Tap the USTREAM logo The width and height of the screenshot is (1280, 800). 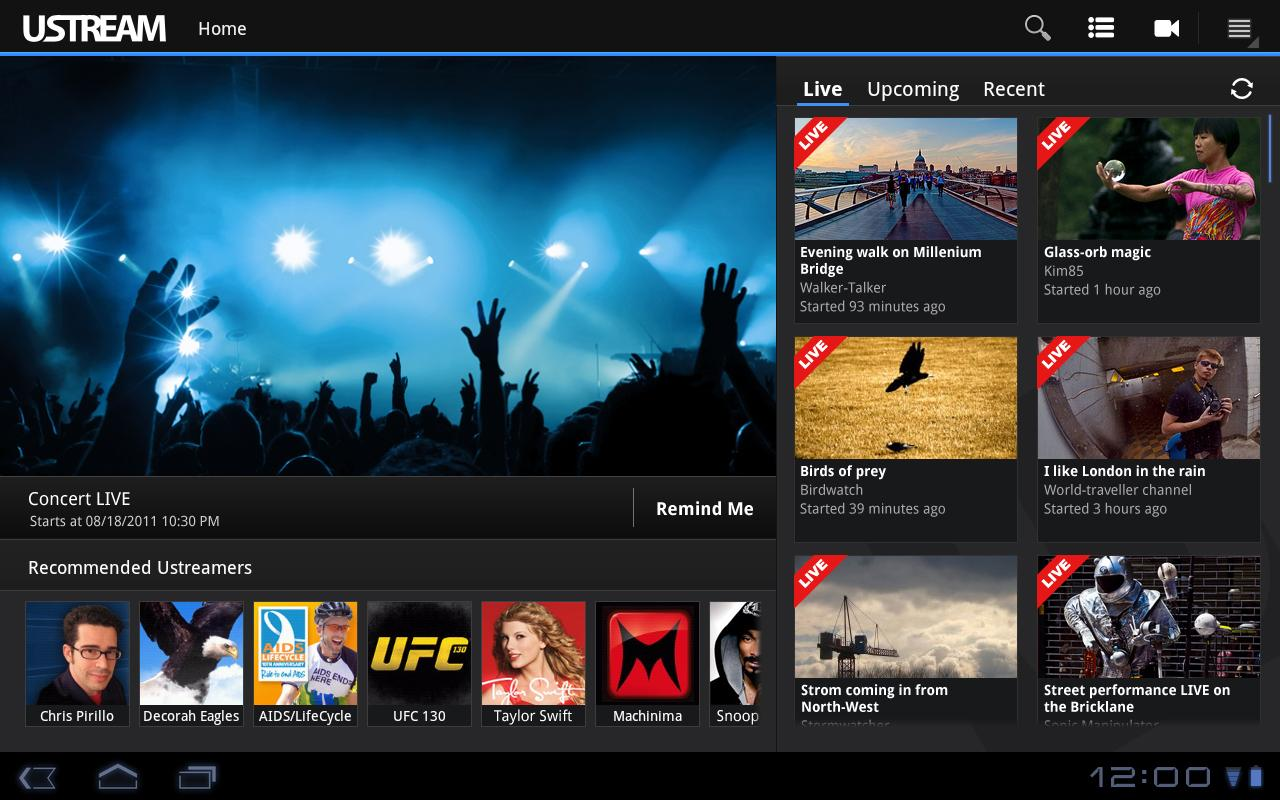point(94,28)
